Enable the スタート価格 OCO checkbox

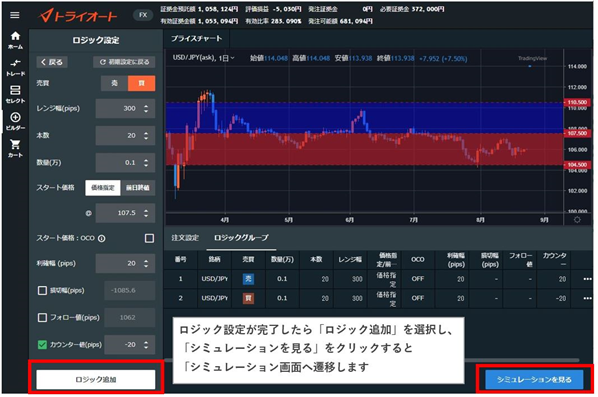150,238
